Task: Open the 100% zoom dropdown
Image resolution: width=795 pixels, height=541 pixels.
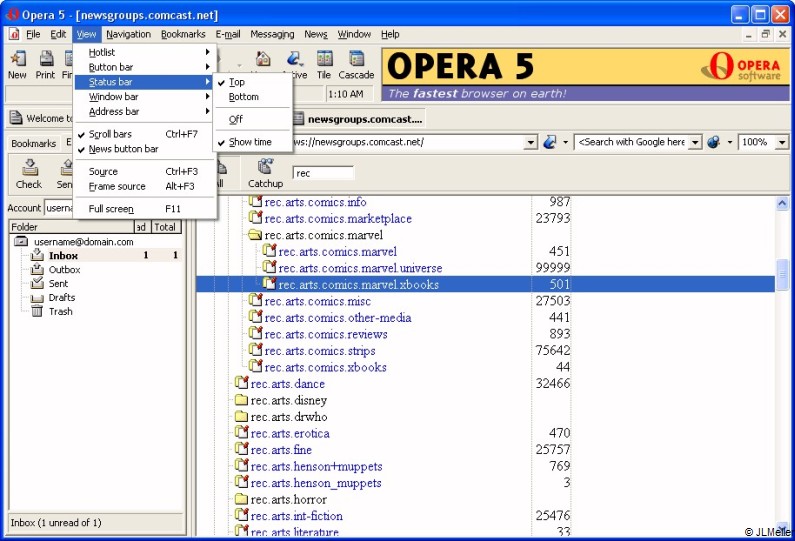Action: (781, 142)
